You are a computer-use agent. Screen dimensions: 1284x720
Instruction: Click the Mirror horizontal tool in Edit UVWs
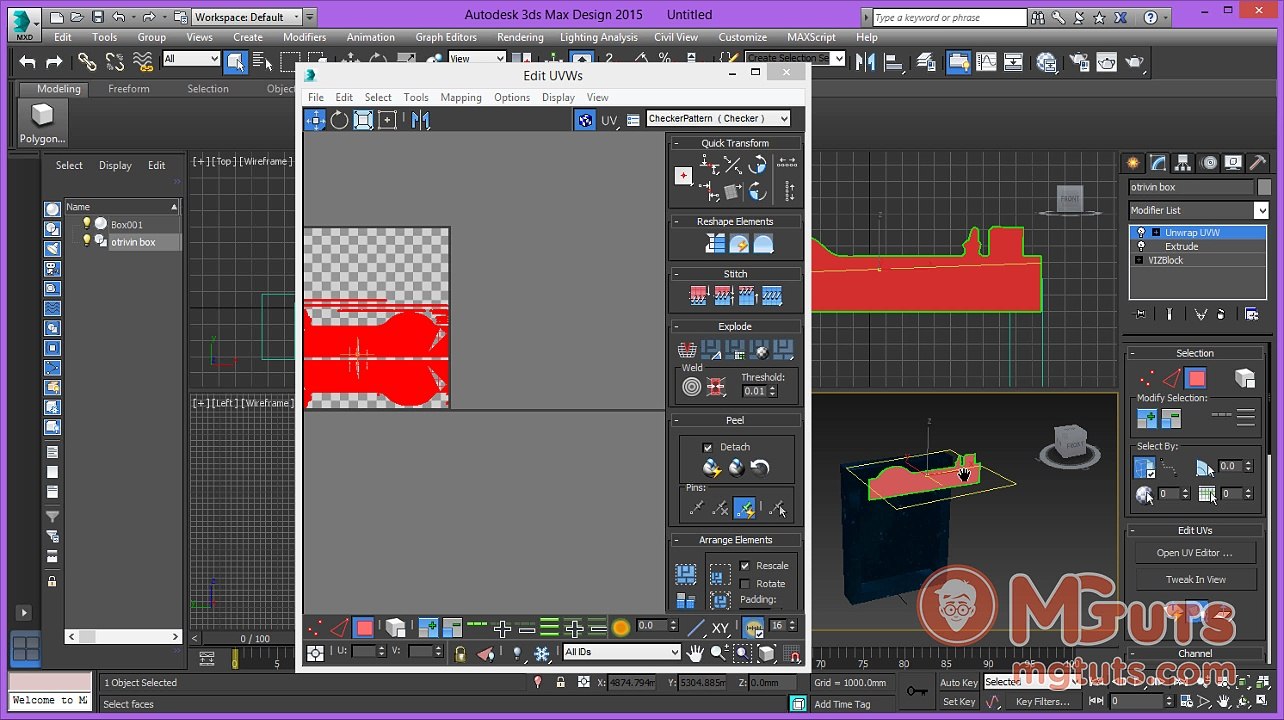(x=421, y=120)
